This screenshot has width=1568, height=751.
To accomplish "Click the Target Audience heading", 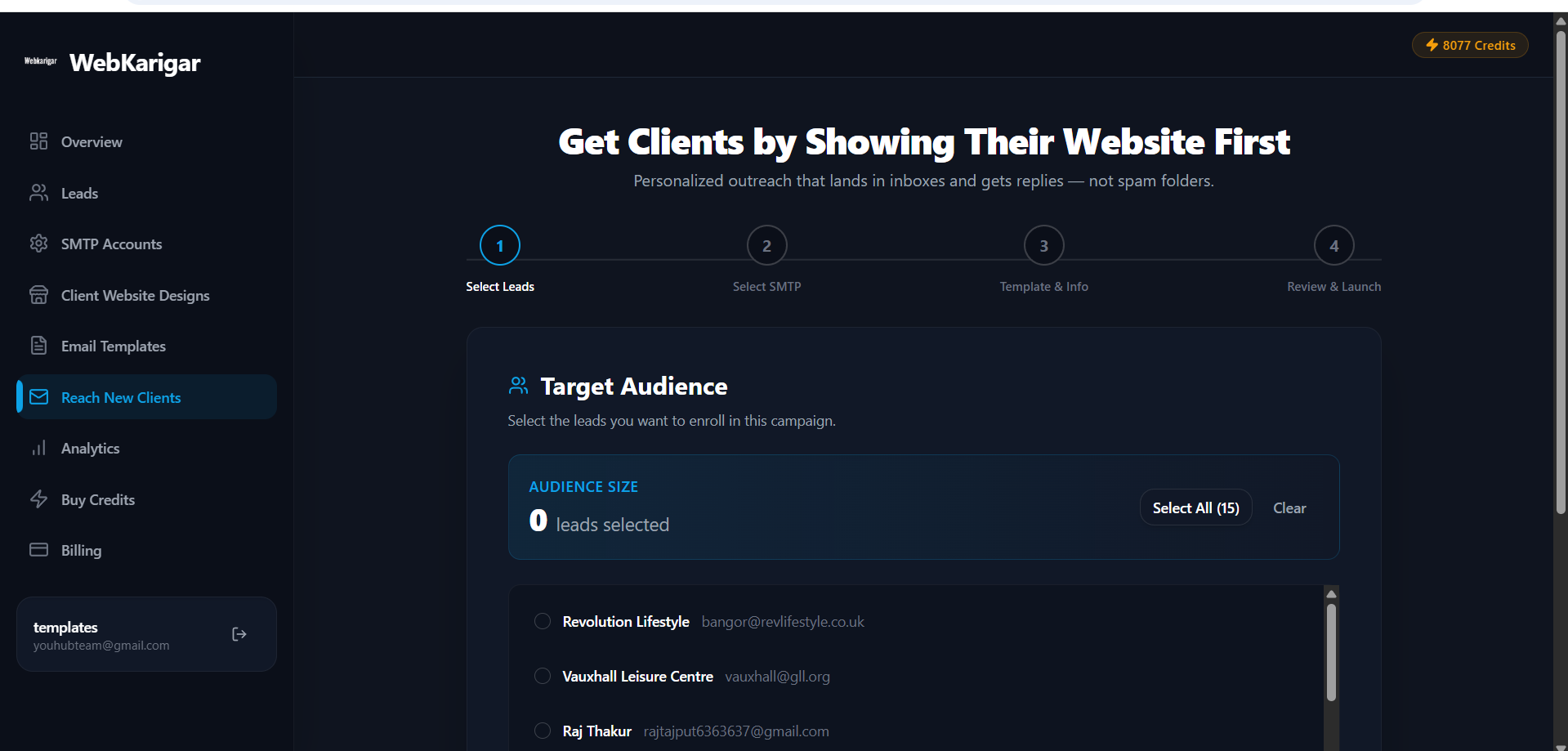I will point(634,386).
